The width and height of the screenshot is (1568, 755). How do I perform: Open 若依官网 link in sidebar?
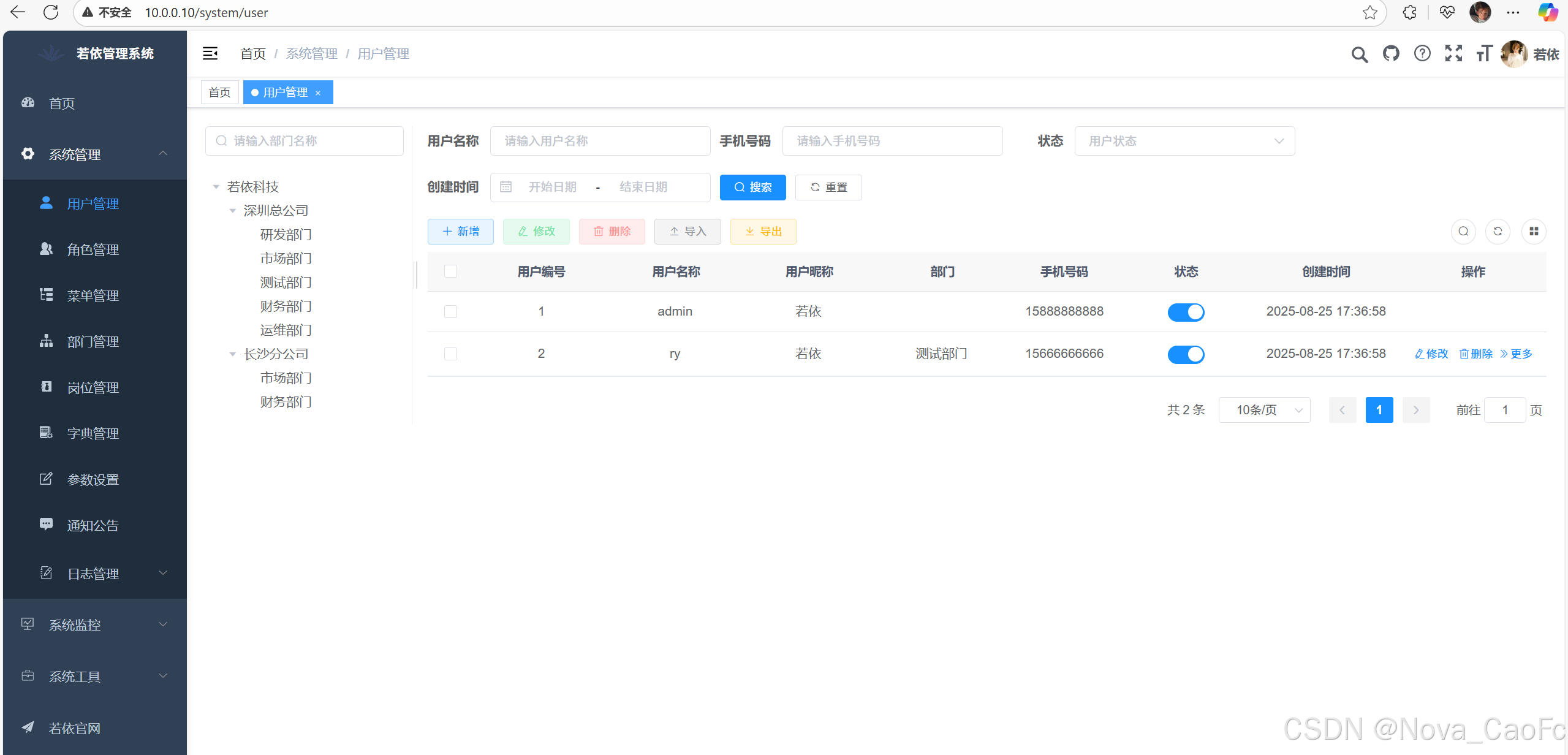[95, 728]
